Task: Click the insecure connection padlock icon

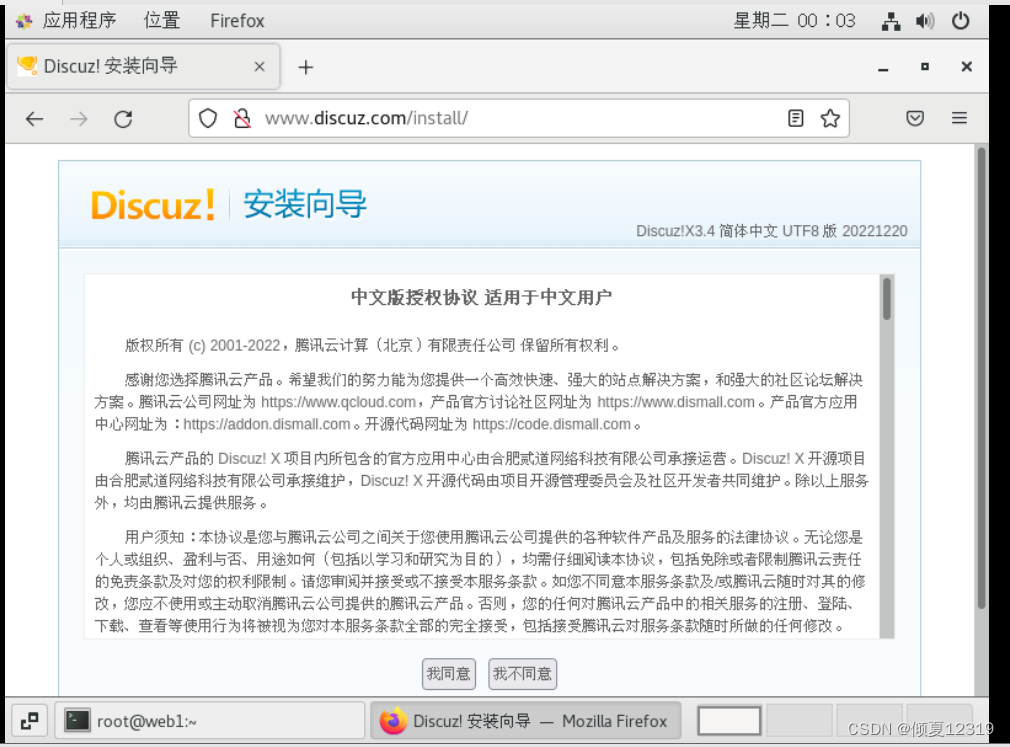Action: pyautogui.click(x=242, y=118)
